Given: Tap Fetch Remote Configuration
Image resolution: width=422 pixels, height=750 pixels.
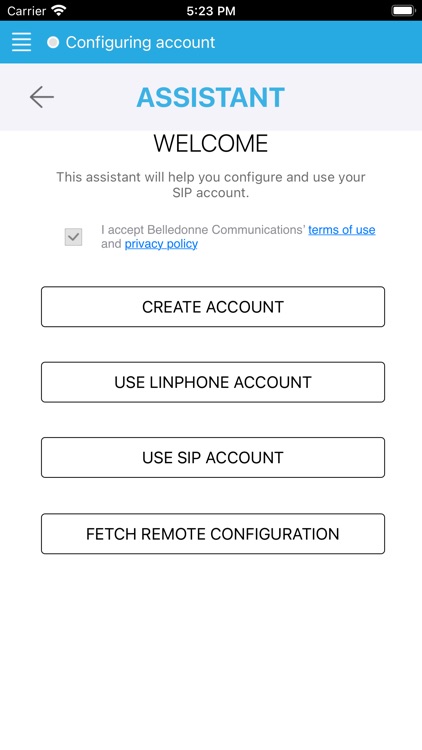Looking at the screenshot, I should coord(213,534).
